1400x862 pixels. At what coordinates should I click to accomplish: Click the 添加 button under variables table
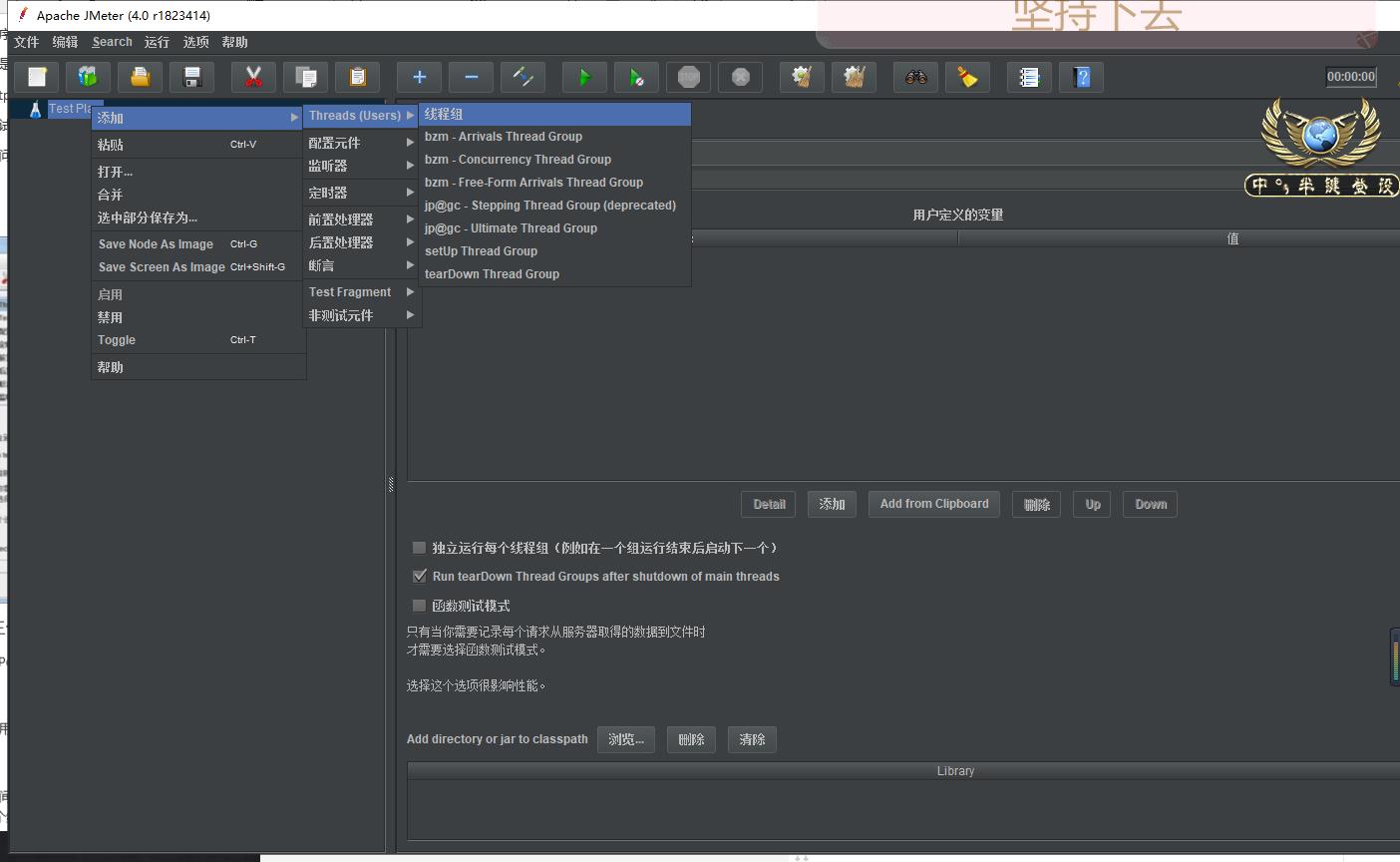coord(833,504)
